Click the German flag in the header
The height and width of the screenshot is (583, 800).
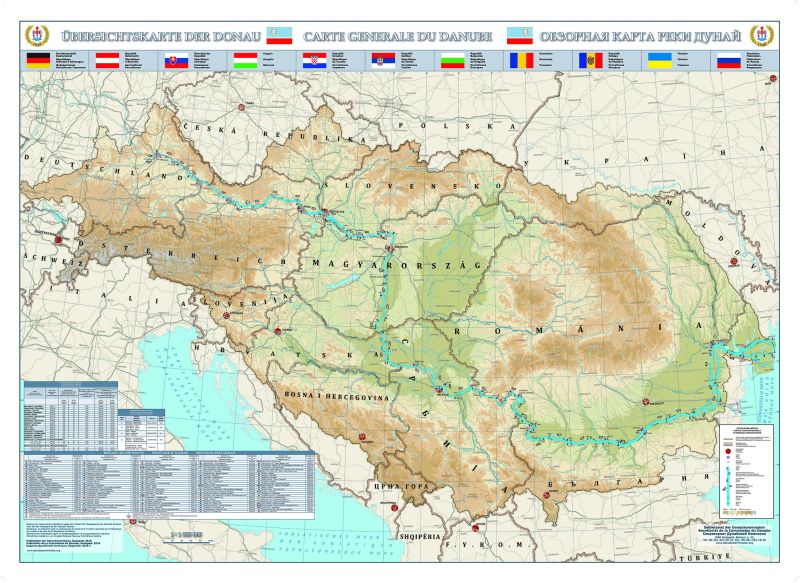point(38,61)
